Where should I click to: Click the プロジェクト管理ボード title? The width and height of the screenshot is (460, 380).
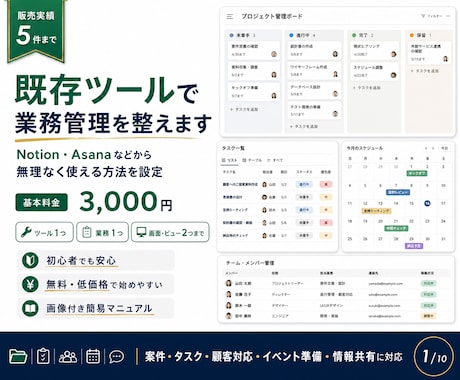click(272, 16)
